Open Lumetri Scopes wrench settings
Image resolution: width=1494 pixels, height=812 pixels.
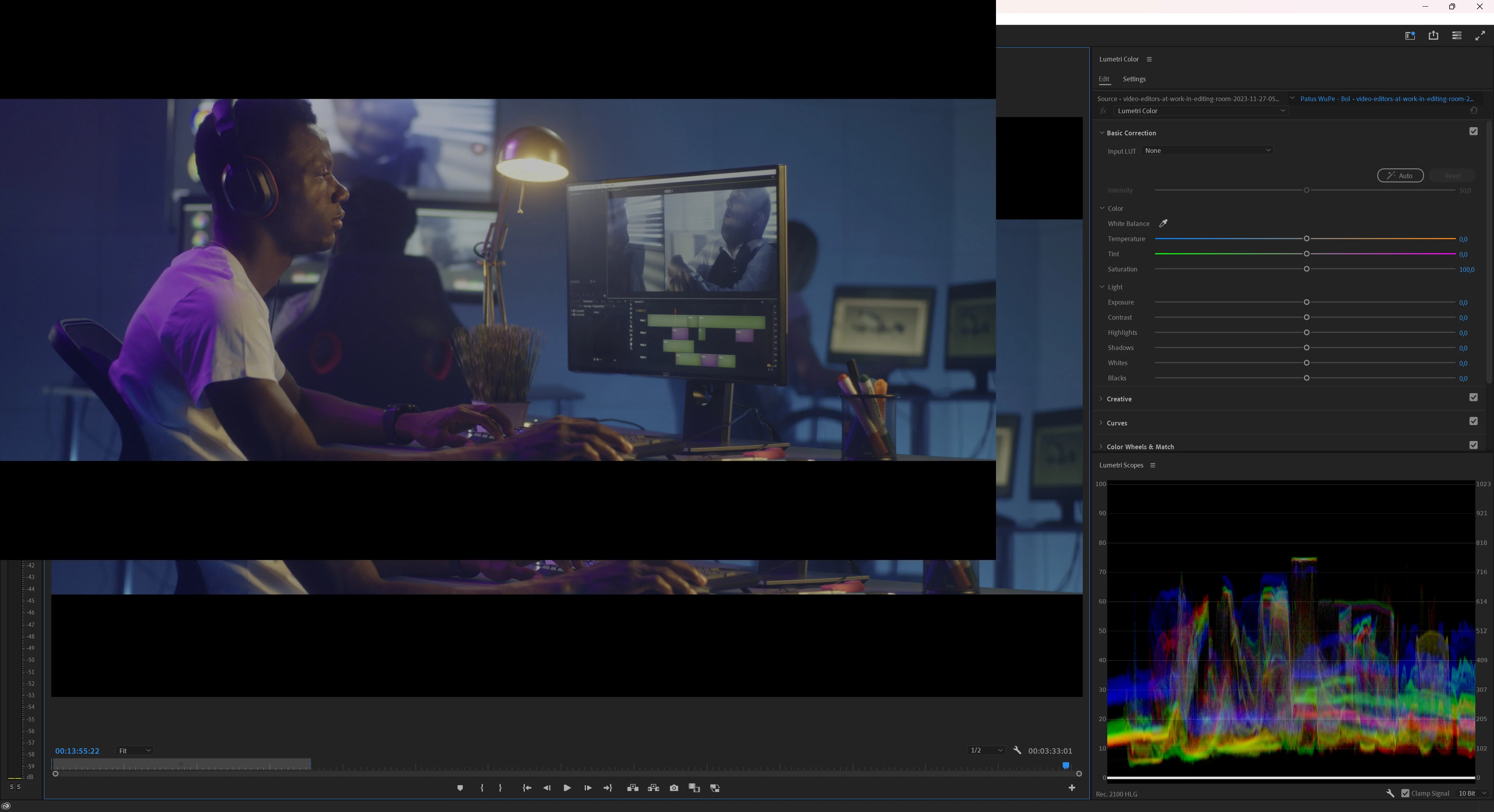1390,793
